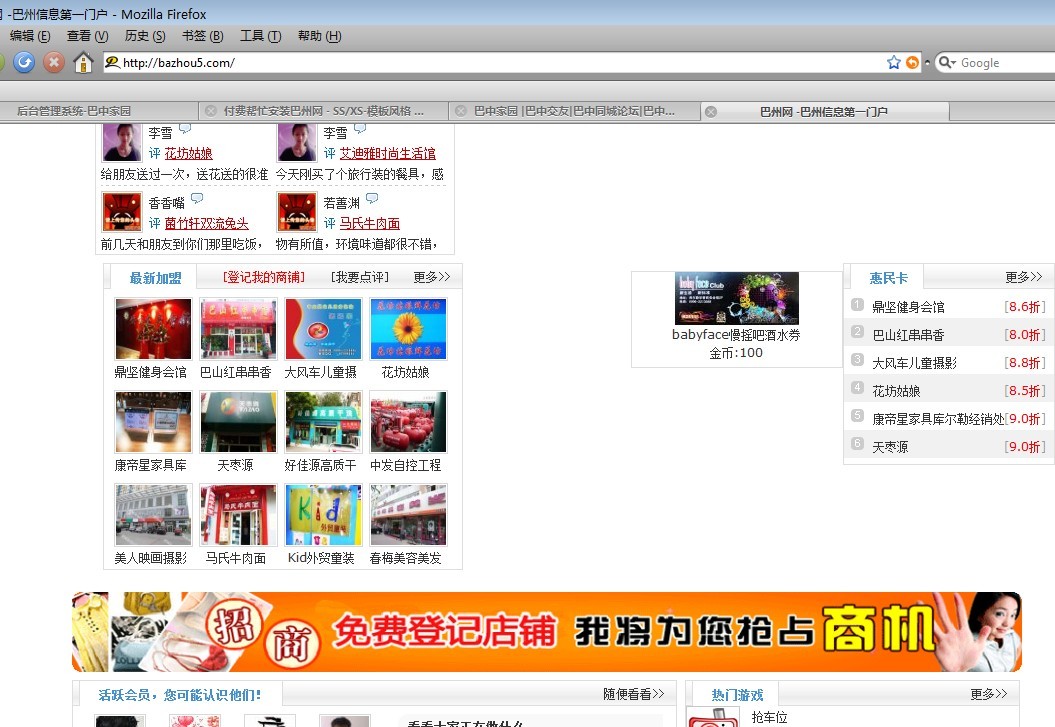Click comment bubble icon next to 香香嘴
This screenshot has width=1055, height=727.
coord(197,198)
